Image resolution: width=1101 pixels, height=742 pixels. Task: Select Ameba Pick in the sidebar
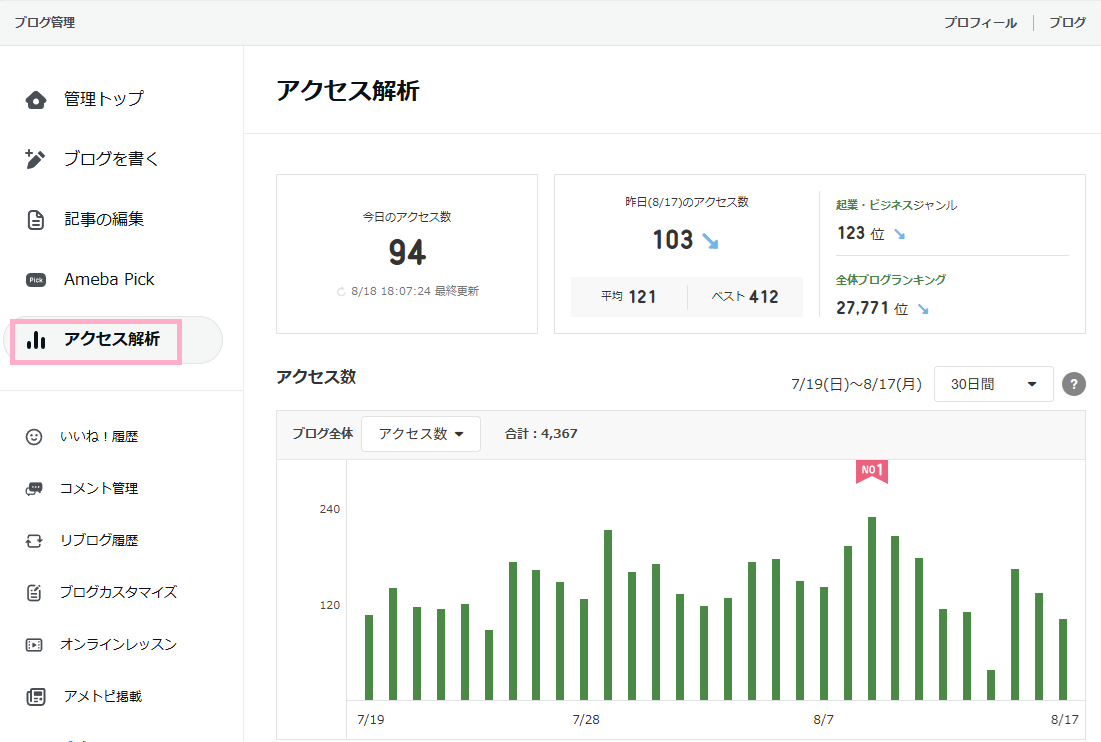109,279
